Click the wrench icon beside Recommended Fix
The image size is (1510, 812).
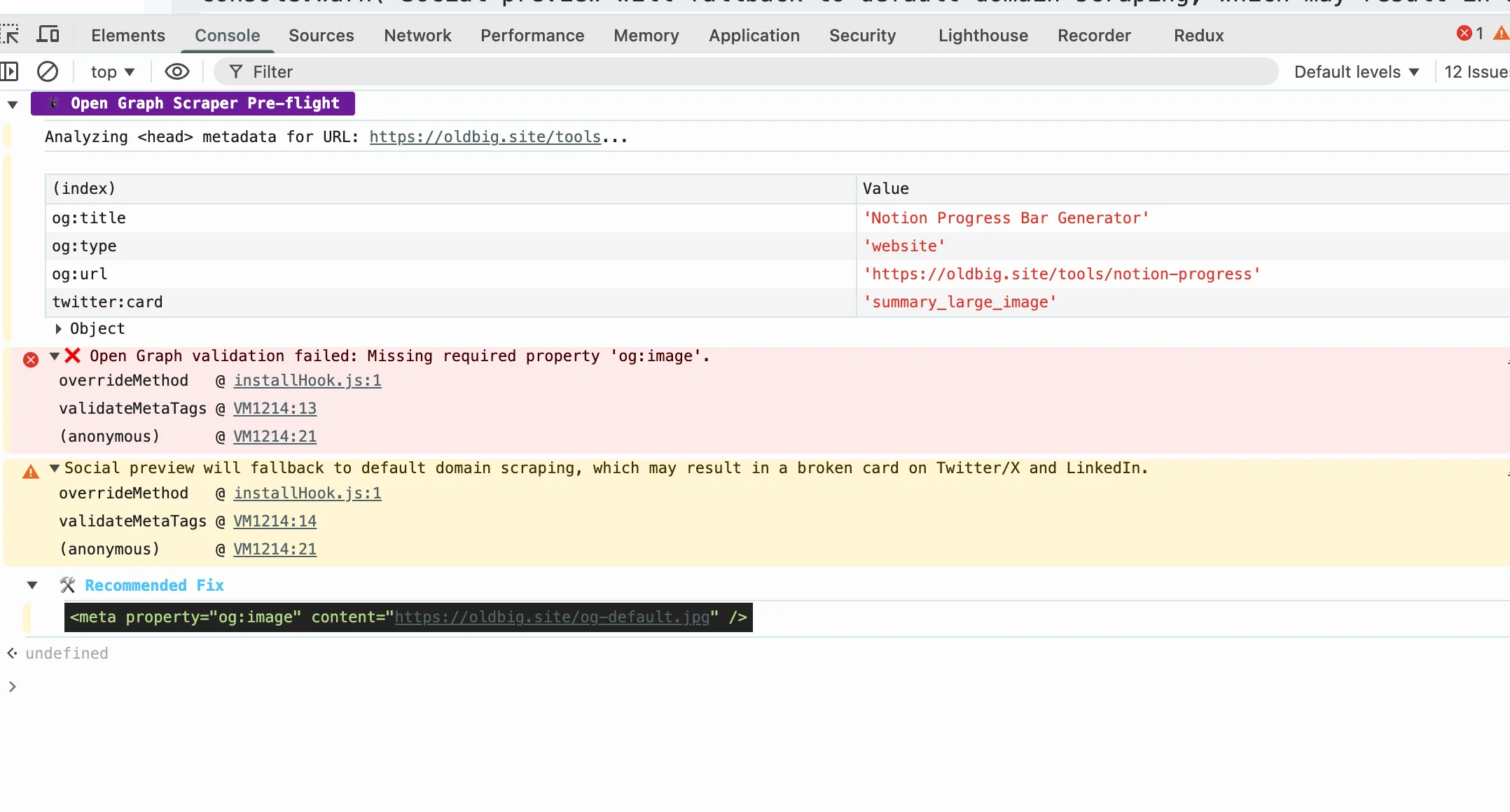coord(67,584)
